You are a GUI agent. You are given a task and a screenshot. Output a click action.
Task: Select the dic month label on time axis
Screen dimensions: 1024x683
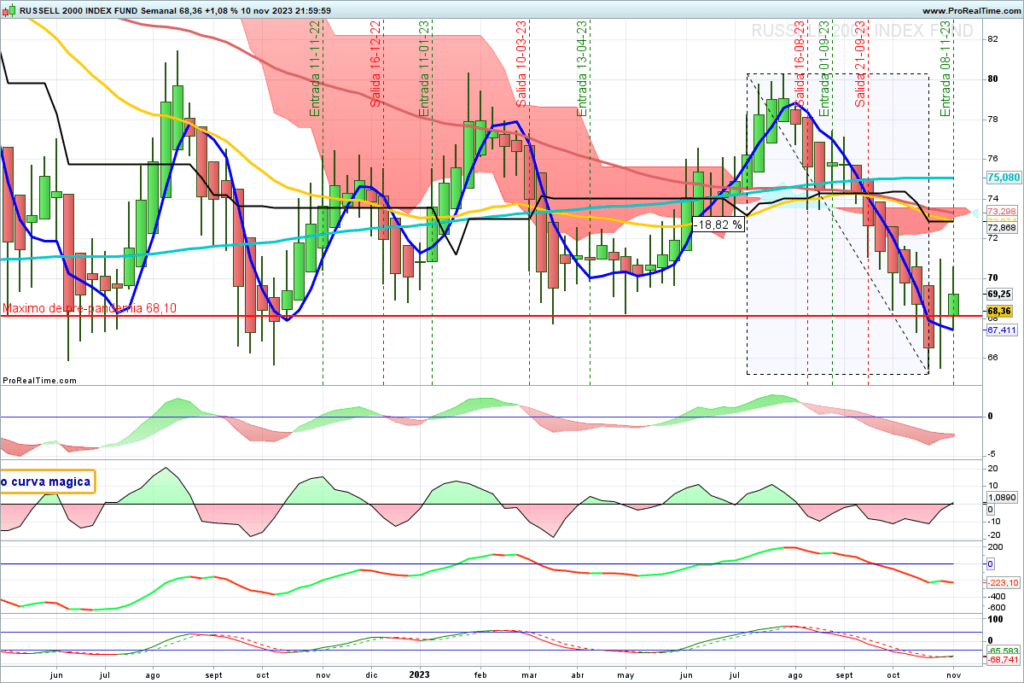[371, 675]
